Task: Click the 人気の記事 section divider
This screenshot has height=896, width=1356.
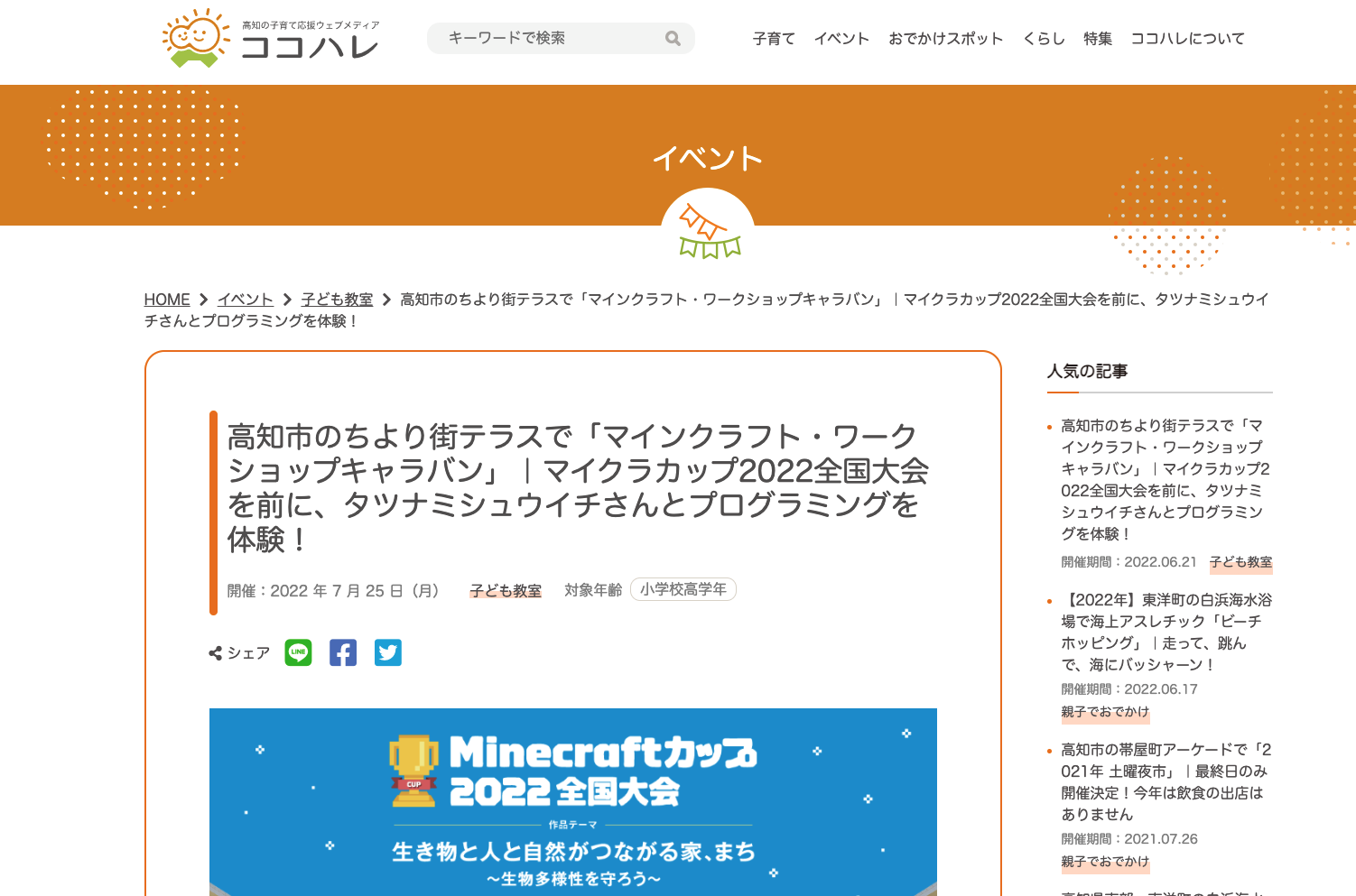Action: 1160,391
